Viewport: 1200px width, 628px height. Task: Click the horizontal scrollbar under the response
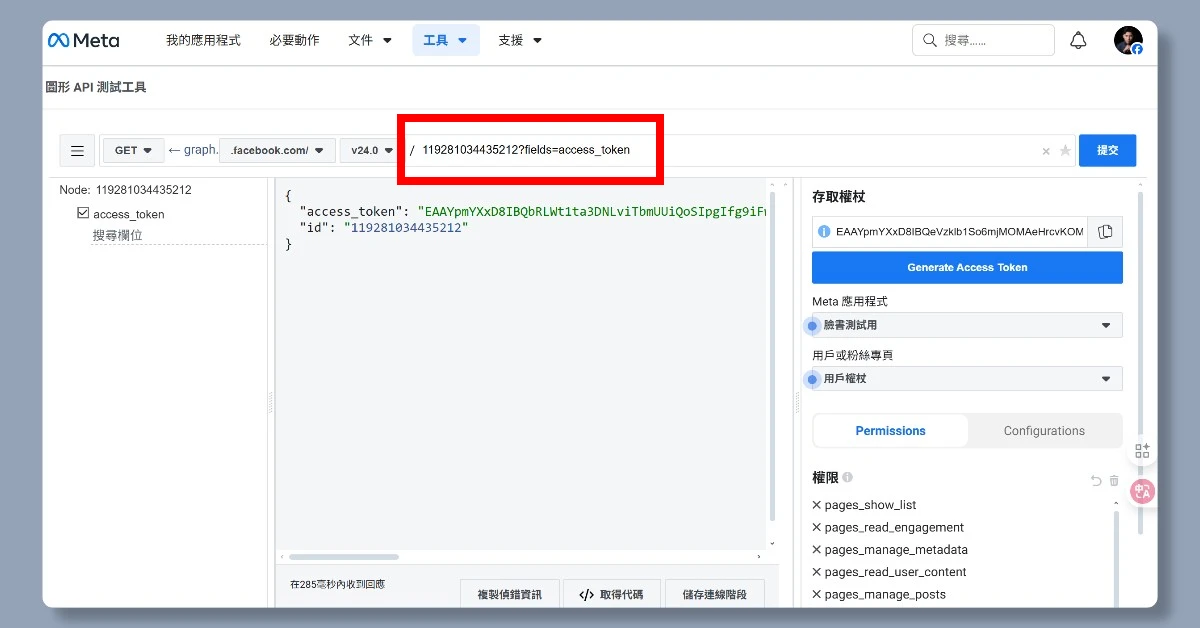click(x=344, y=557)
